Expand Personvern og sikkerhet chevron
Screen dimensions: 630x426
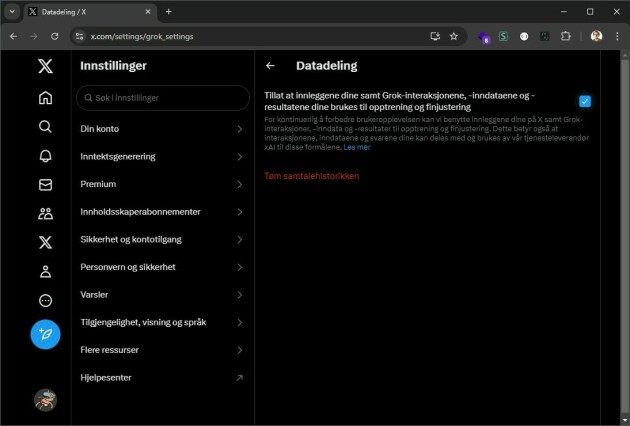point(239,267)
